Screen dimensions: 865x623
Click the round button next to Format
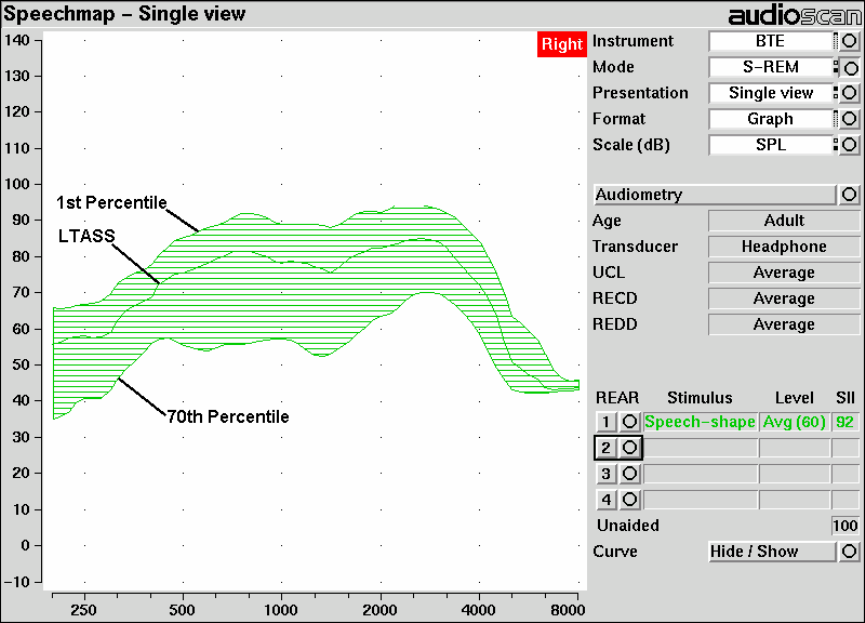850,119
